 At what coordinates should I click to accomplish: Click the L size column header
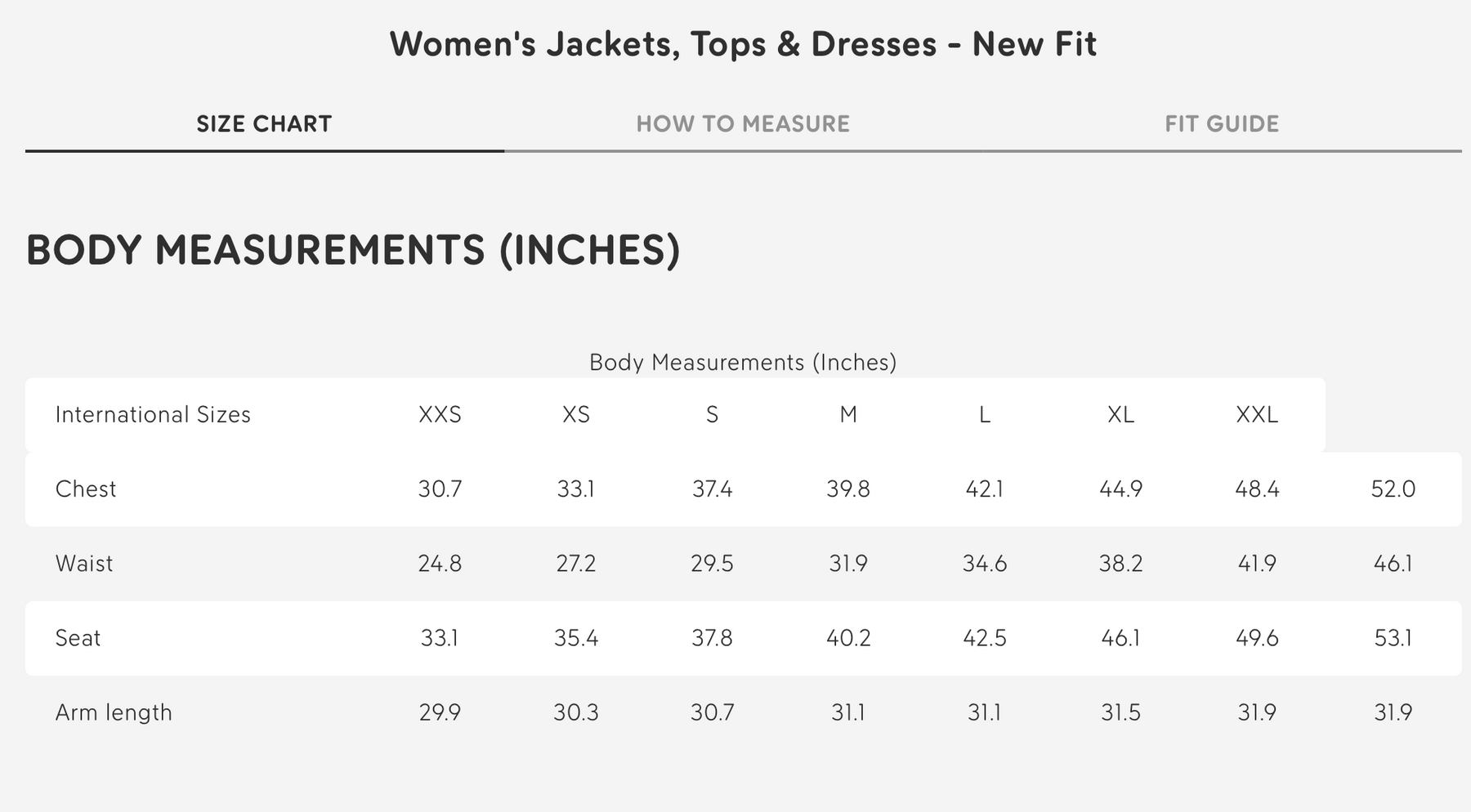click(985, 415)
